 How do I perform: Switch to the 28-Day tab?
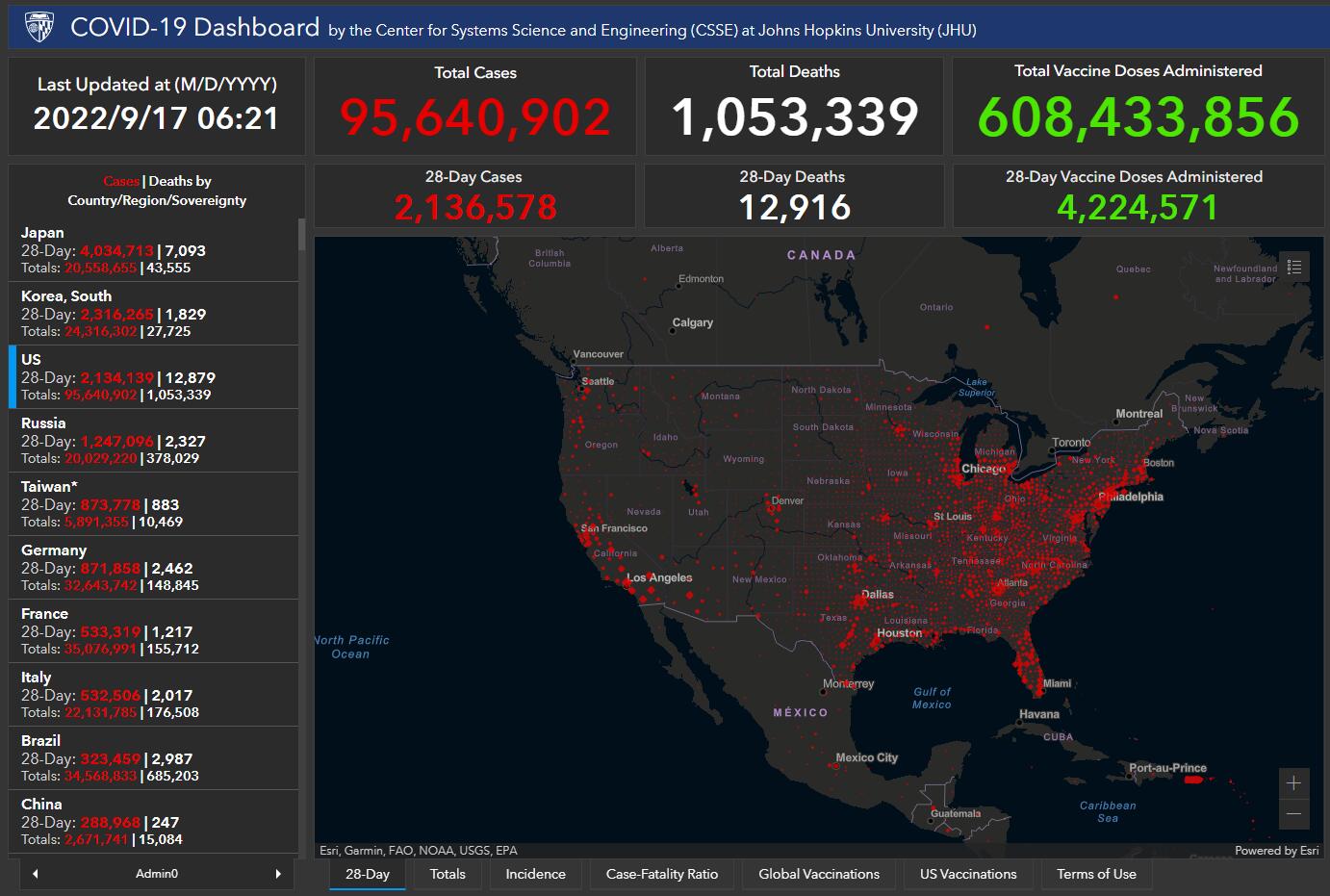point(368,874)
